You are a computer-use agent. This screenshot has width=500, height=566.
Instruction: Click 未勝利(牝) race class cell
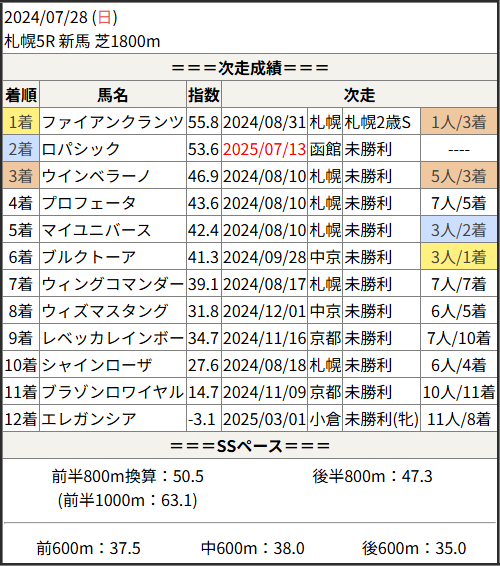tap(382, 419)
